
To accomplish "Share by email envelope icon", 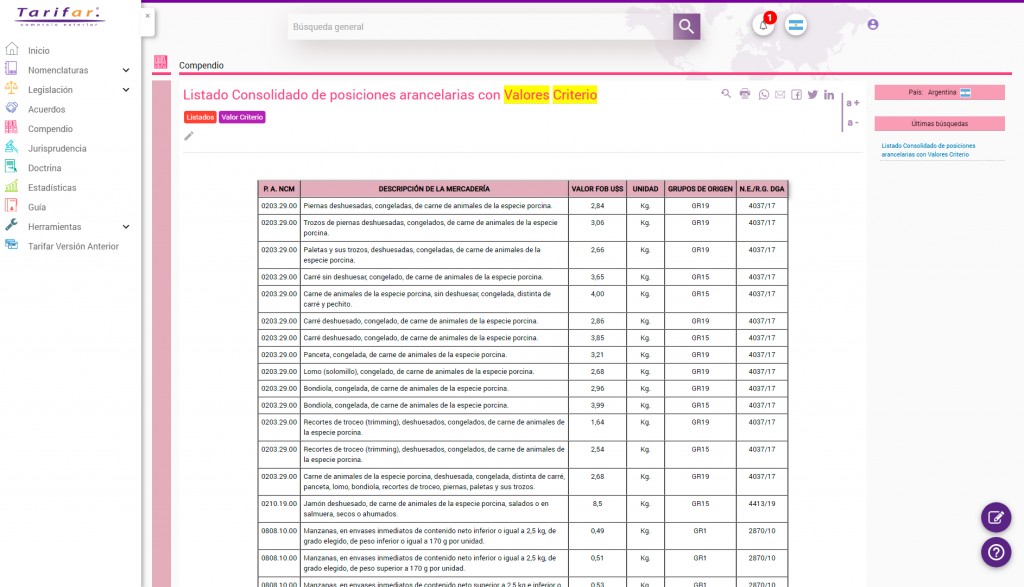I will [780, 95].
